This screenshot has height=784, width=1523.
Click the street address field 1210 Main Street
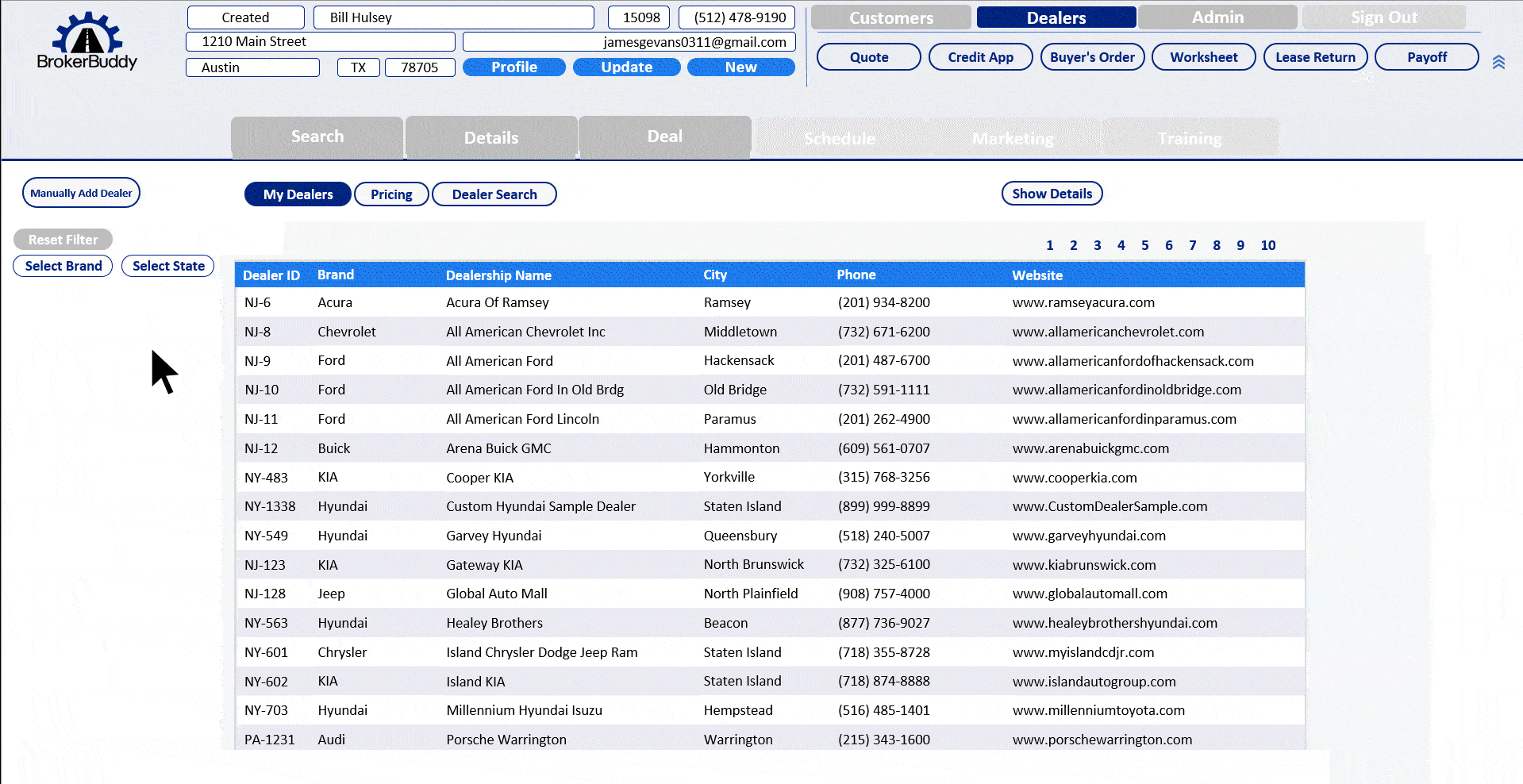tap(321, 41)
